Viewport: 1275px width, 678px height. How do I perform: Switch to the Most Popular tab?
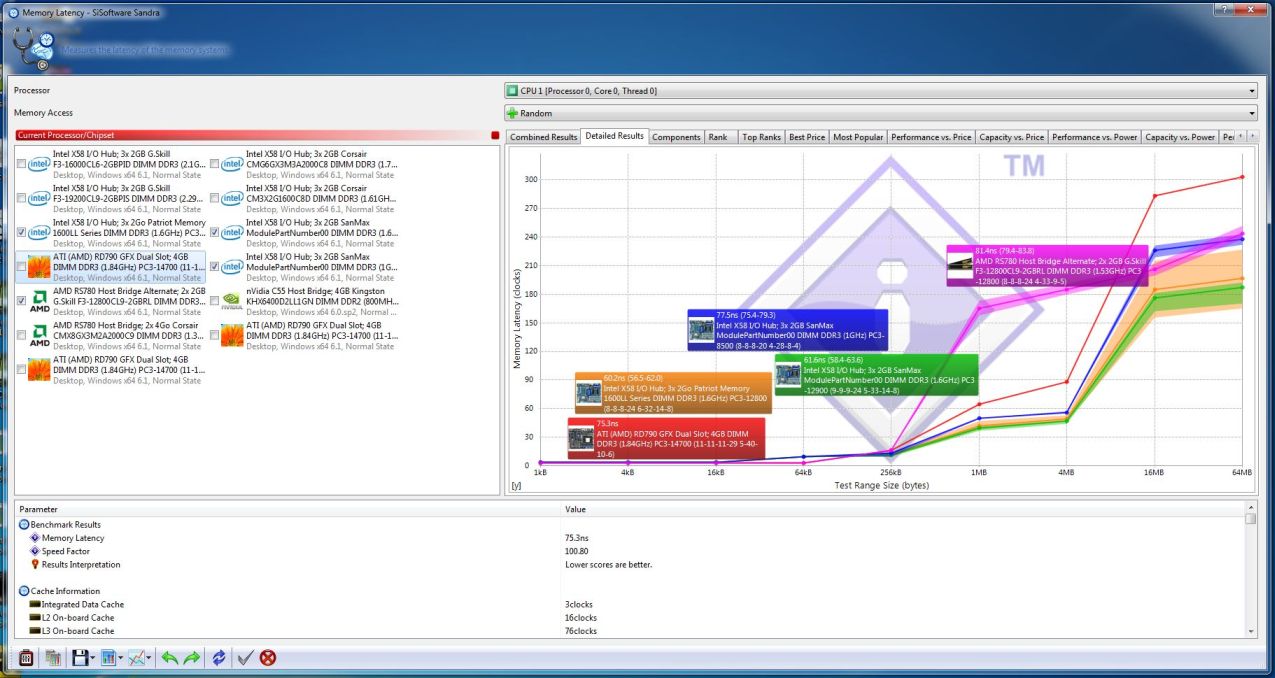point(857,137)
